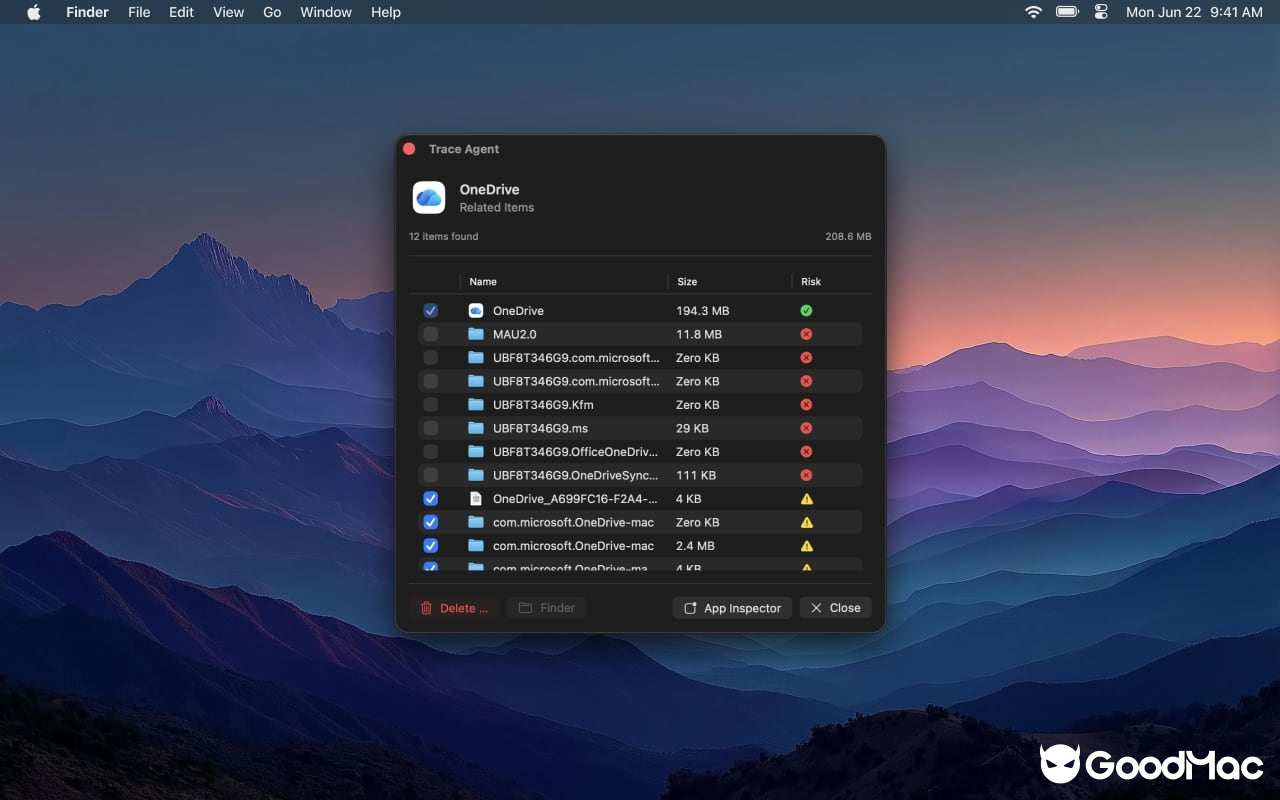Click the UBF8T346G9.Kfm folder icon

click(x=476, y=405)
